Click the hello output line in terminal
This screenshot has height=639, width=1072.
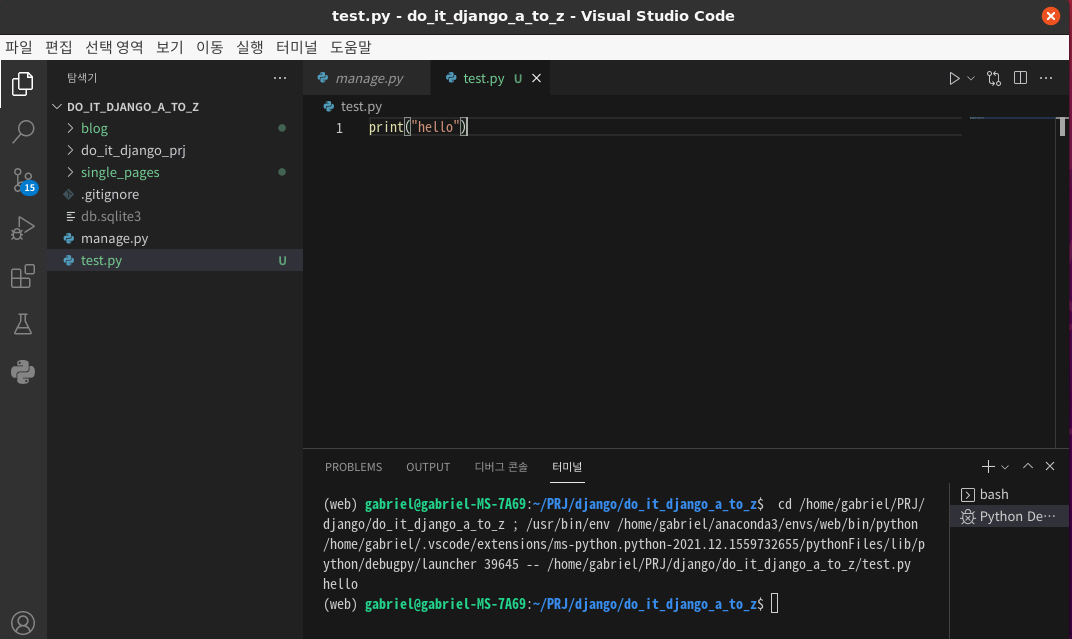point(340,584)
